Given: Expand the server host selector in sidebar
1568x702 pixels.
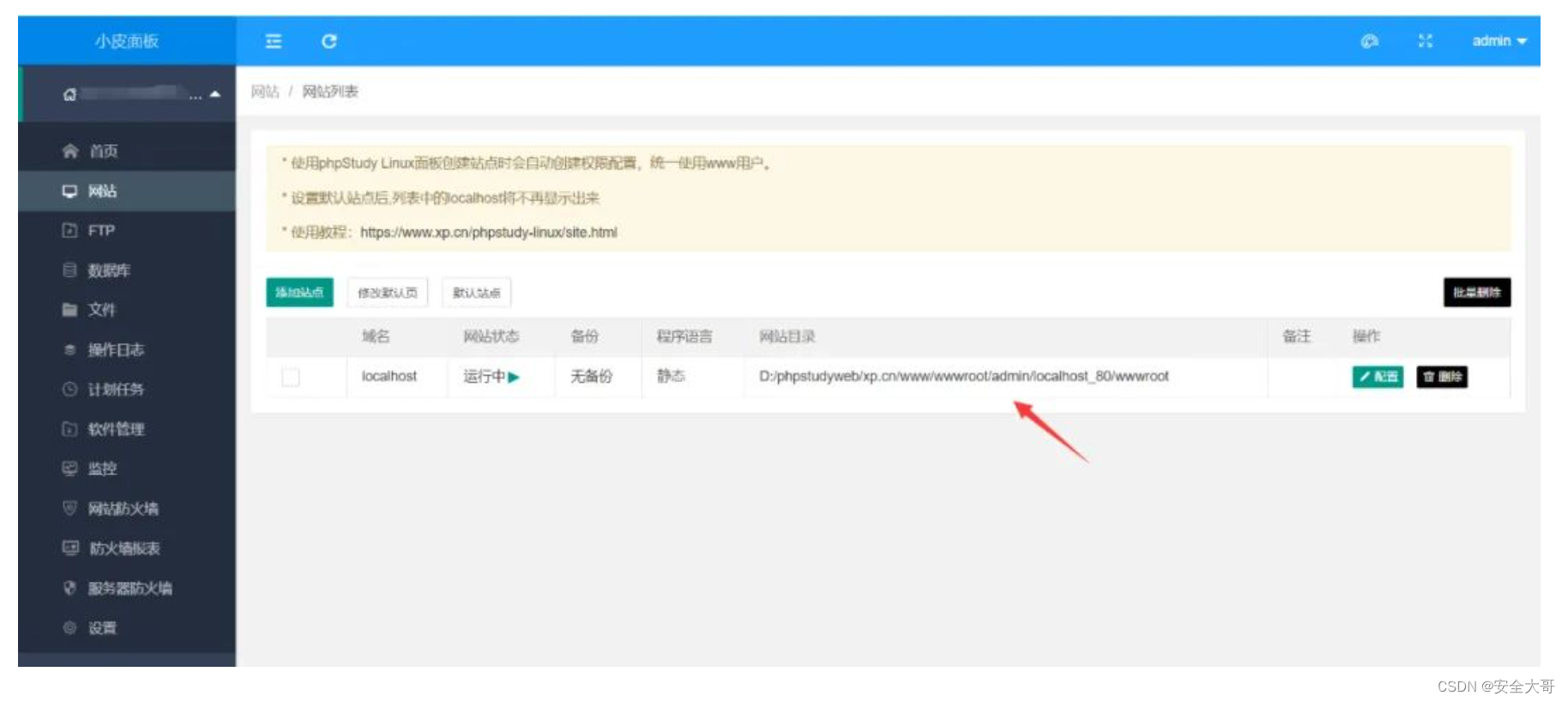Looking at the screenshot, I should pos(127,94).
